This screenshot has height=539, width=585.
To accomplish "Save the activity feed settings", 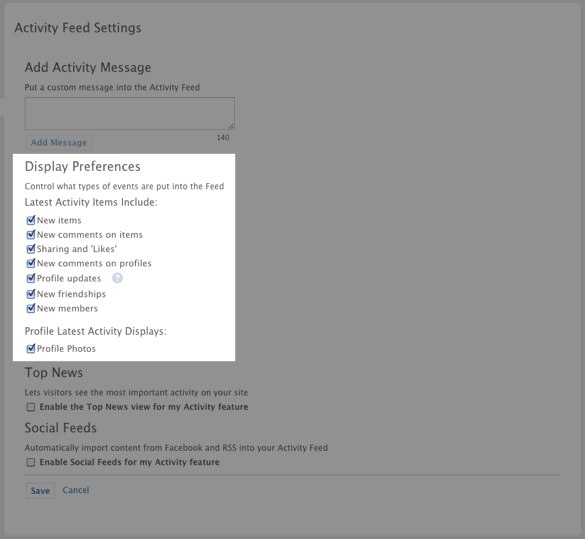I will (40, 491).
